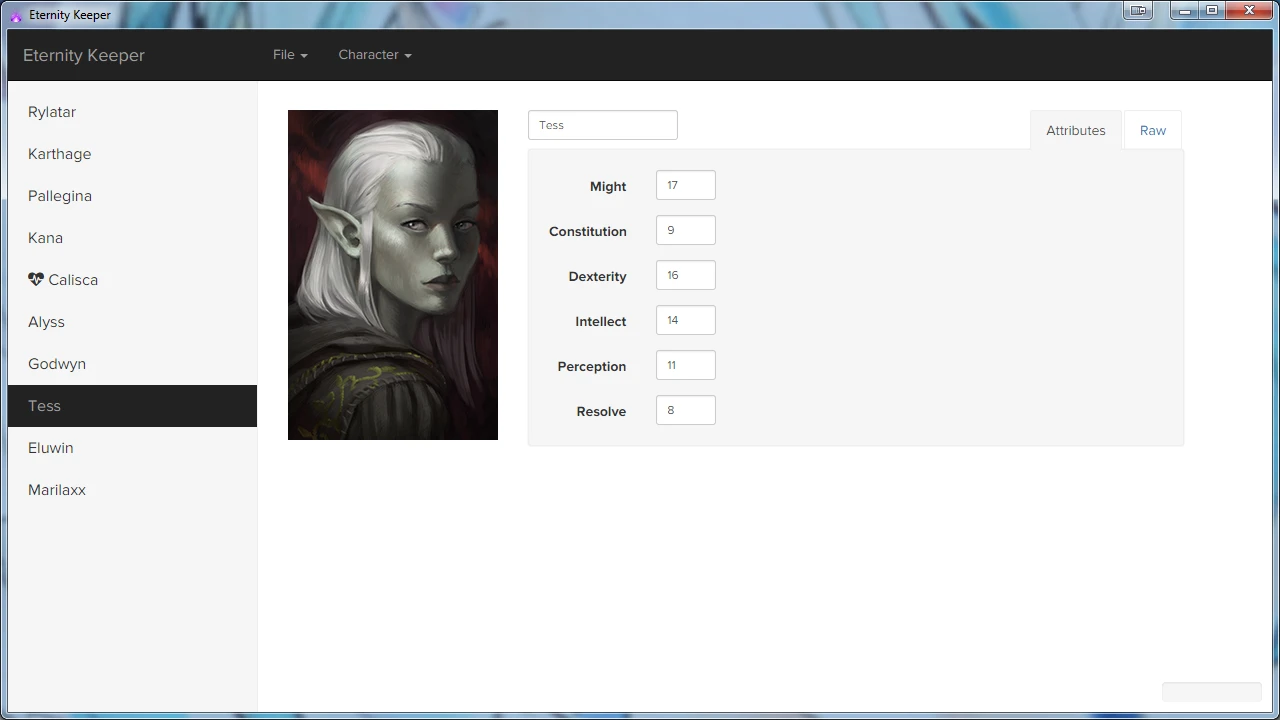Select Karthage in the sidebar
This screenshot has width=1280, height=720.
tap(59, 153)
